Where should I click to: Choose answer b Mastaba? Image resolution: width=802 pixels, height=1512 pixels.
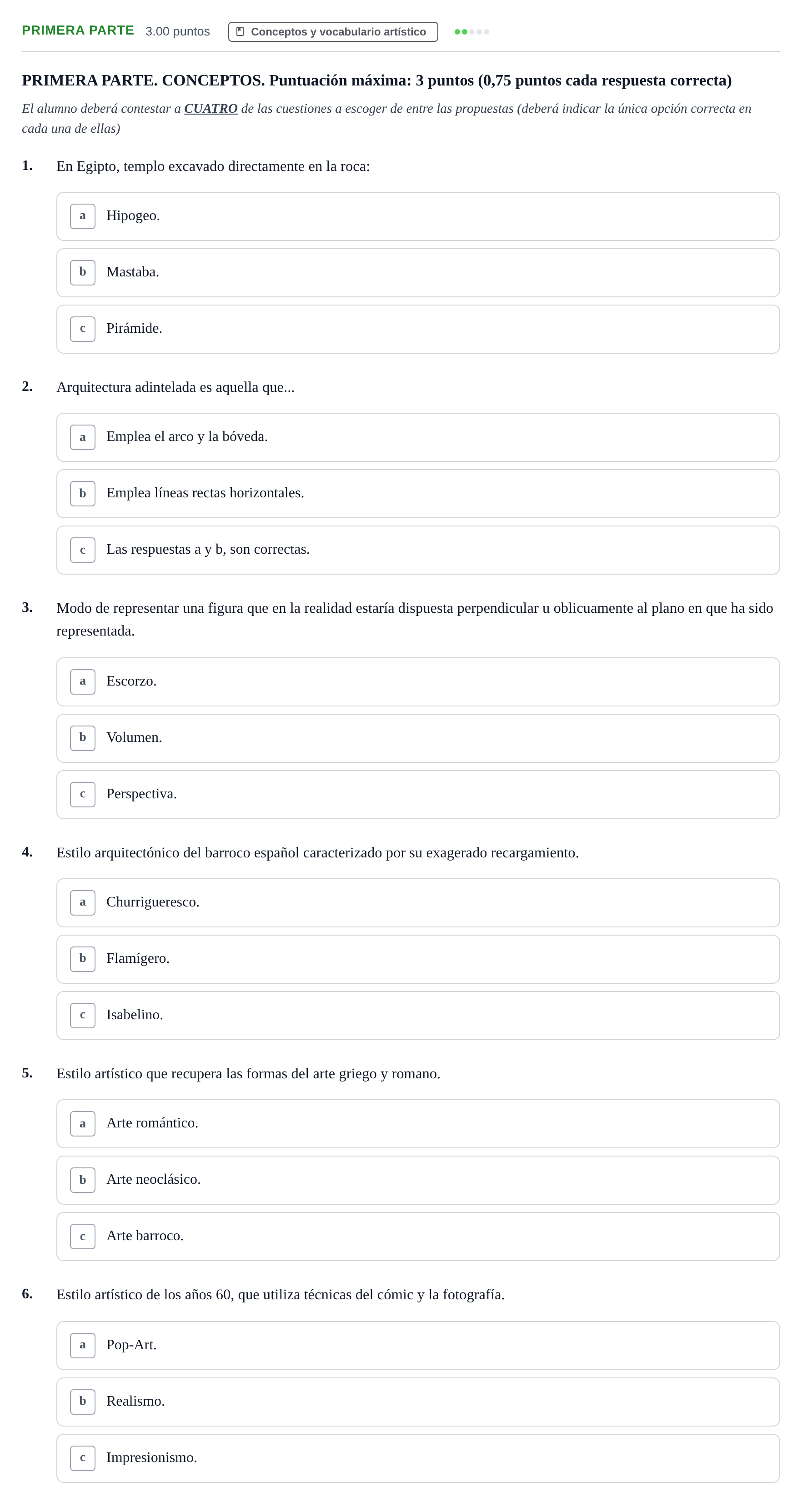(418, 272)
